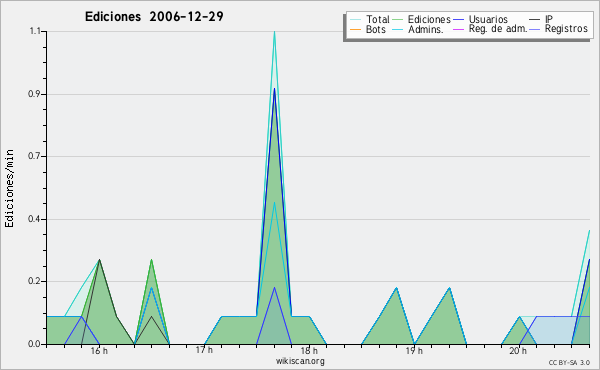The width and height of the screenshot is (600, 370).
Task: Click the 0.2 y-axis value
Action: click(34, 281)
